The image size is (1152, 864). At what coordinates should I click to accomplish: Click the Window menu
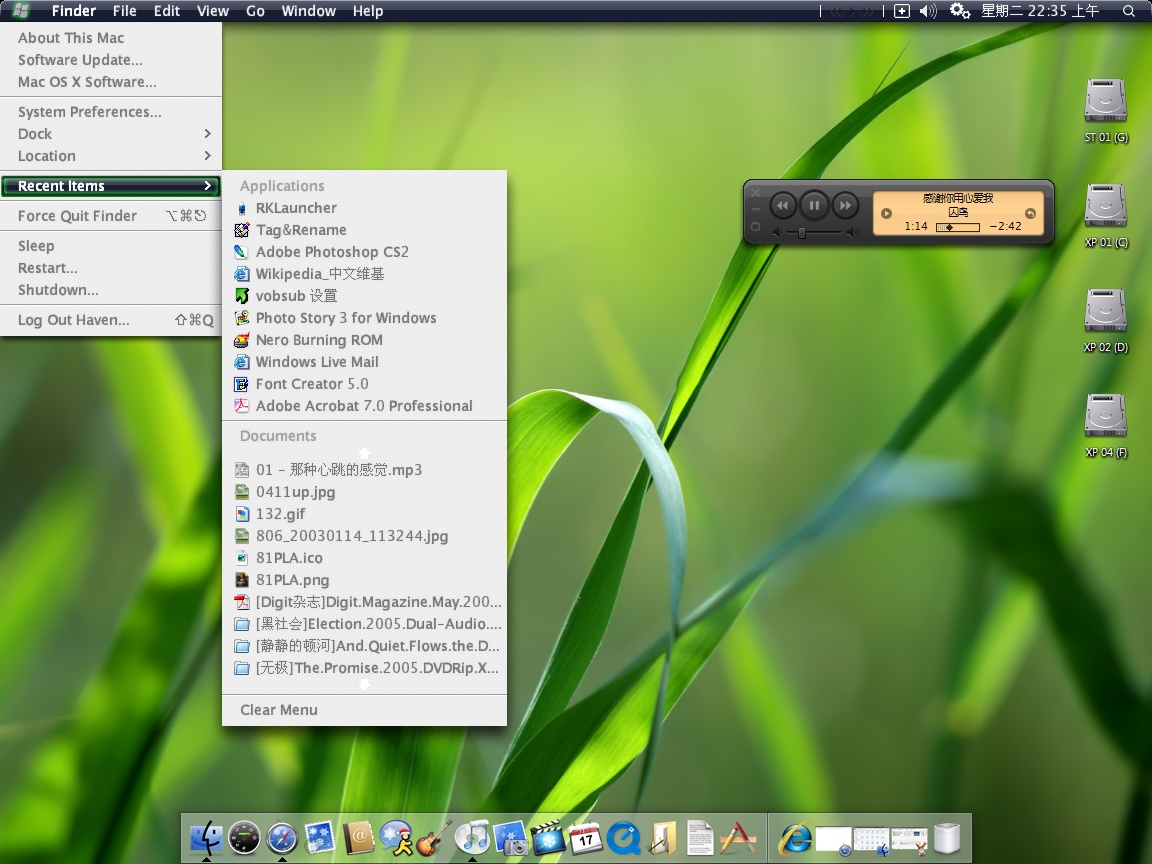tap(308, 11)
